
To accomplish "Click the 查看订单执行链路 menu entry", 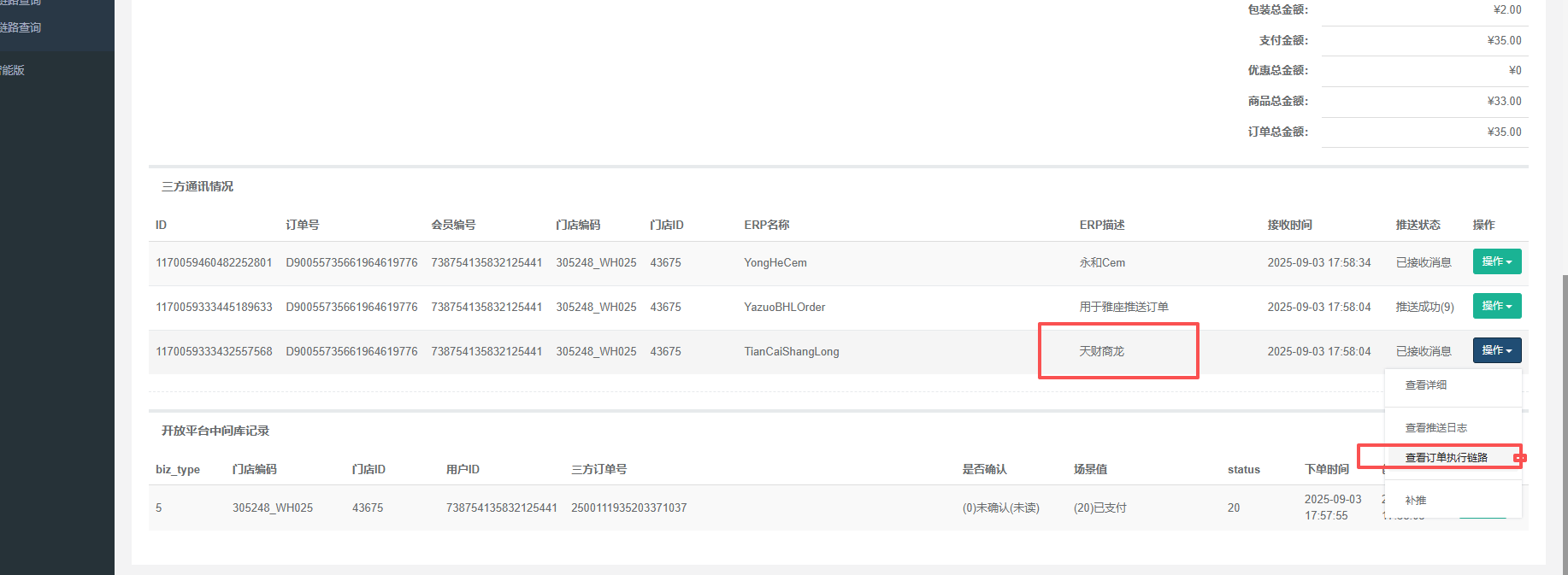I will tap(1446, 458).
